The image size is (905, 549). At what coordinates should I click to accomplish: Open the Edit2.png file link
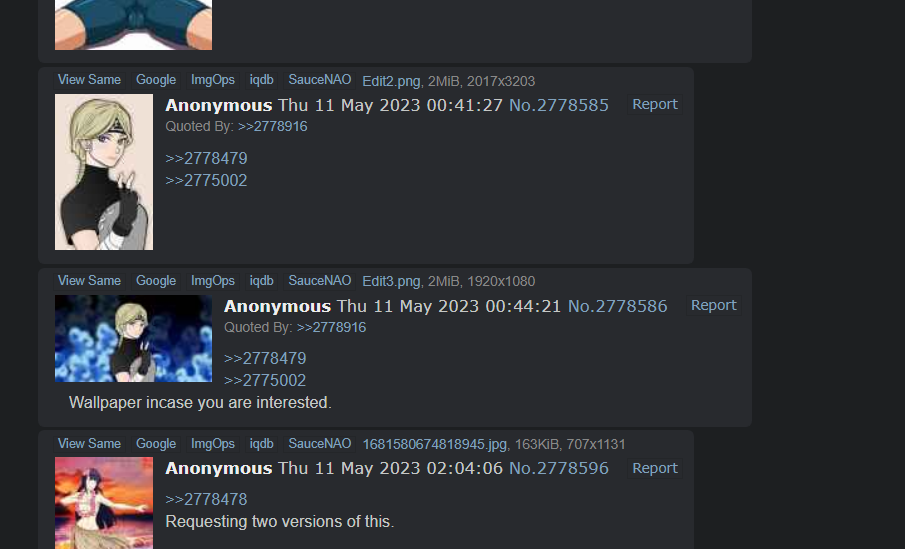(x=391, y=81)
